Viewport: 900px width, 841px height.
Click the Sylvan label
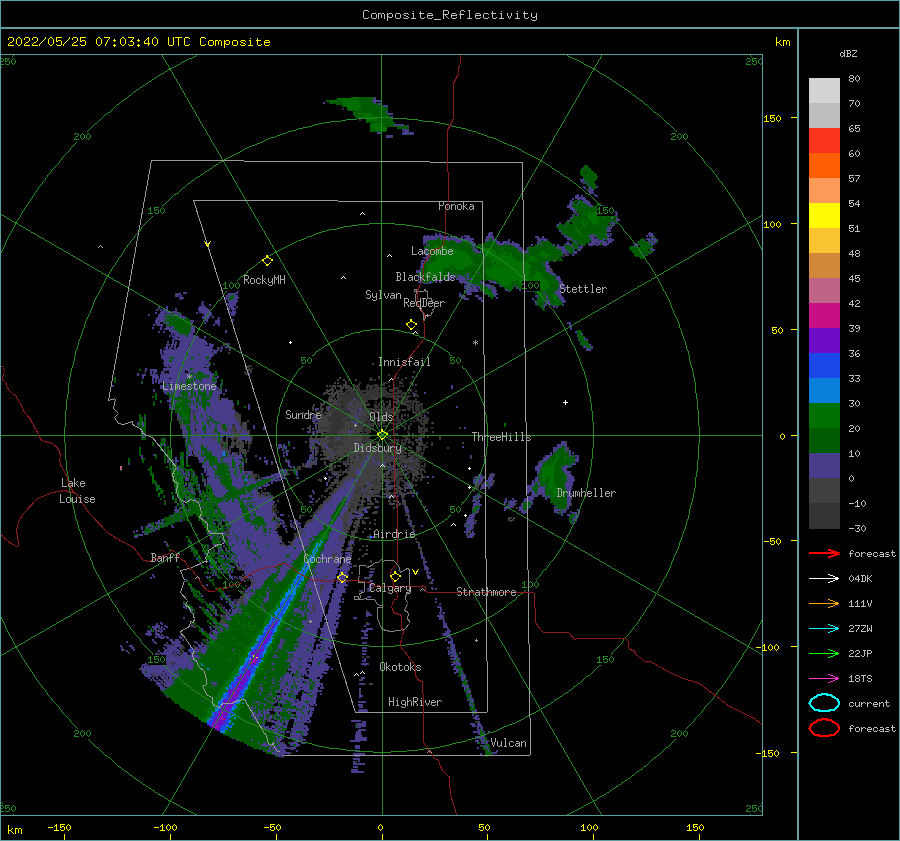(383, 295)
